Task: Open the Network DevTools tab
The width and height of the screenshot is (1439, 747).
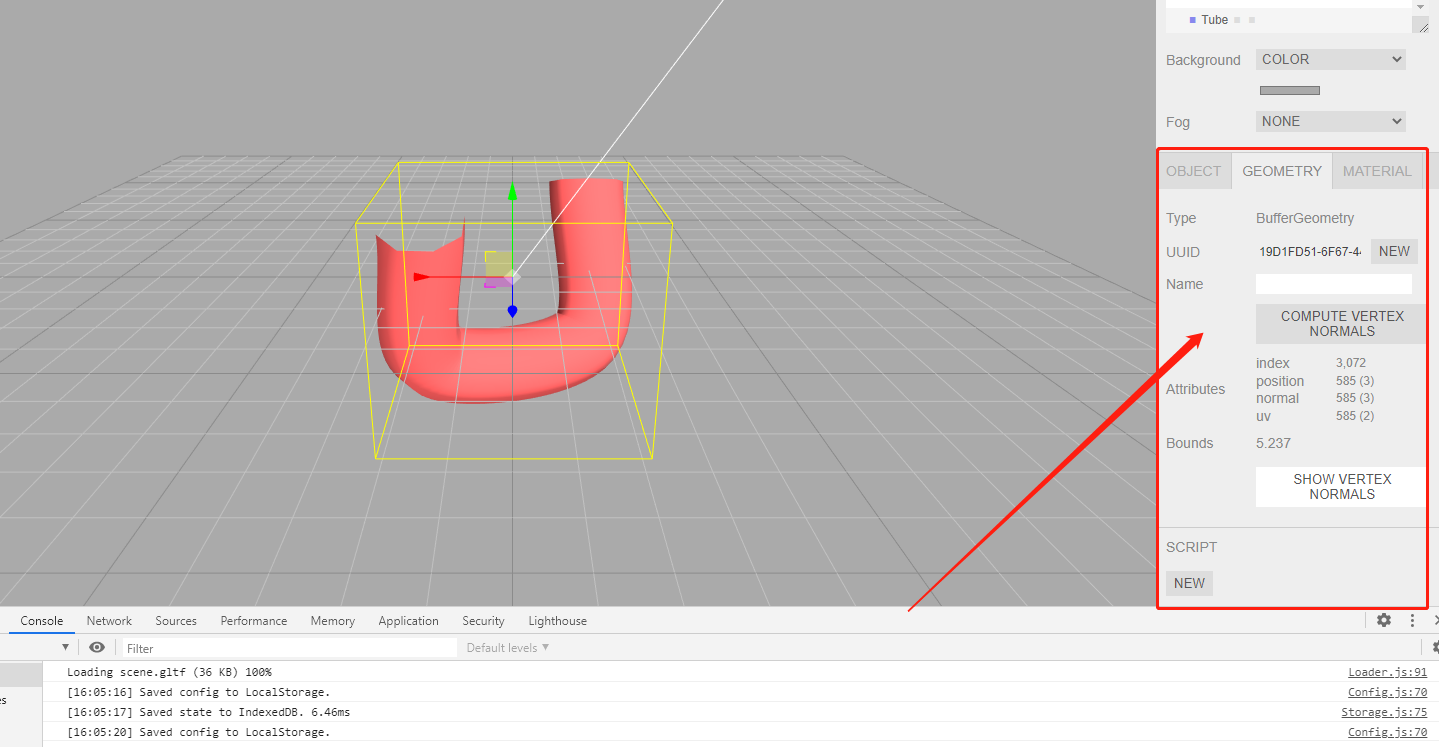Action: (x=109, y=621)
